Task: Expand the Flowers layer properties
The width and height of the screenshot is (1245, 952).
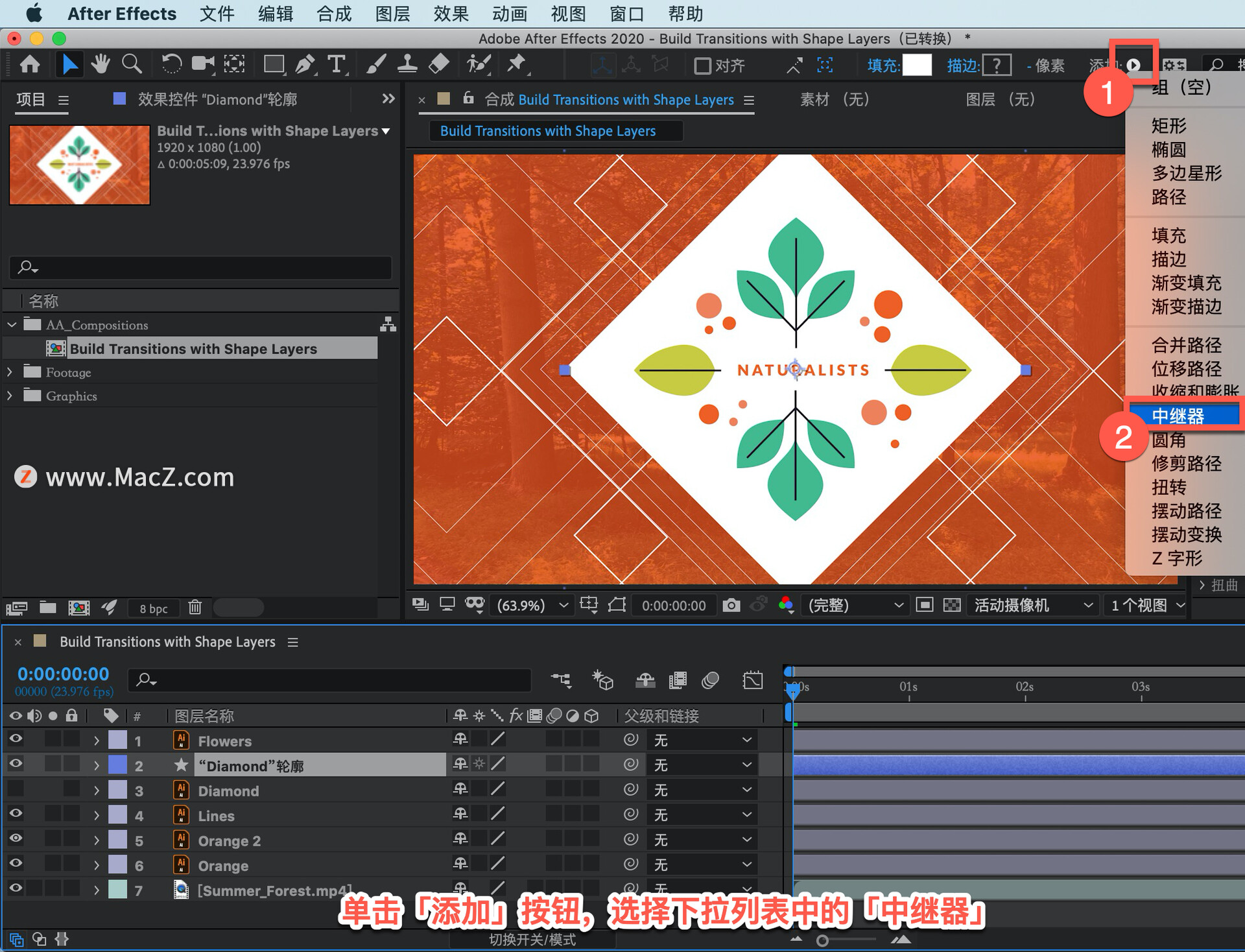Action: click(x=97, y=740)
